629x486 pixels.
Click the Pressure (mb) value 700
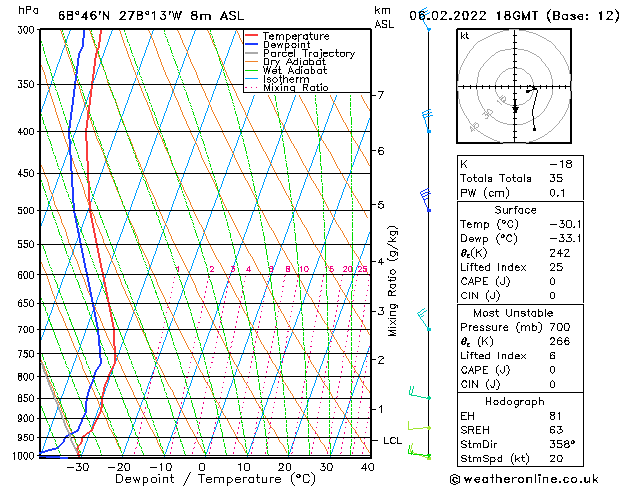(x=560, y=327)
